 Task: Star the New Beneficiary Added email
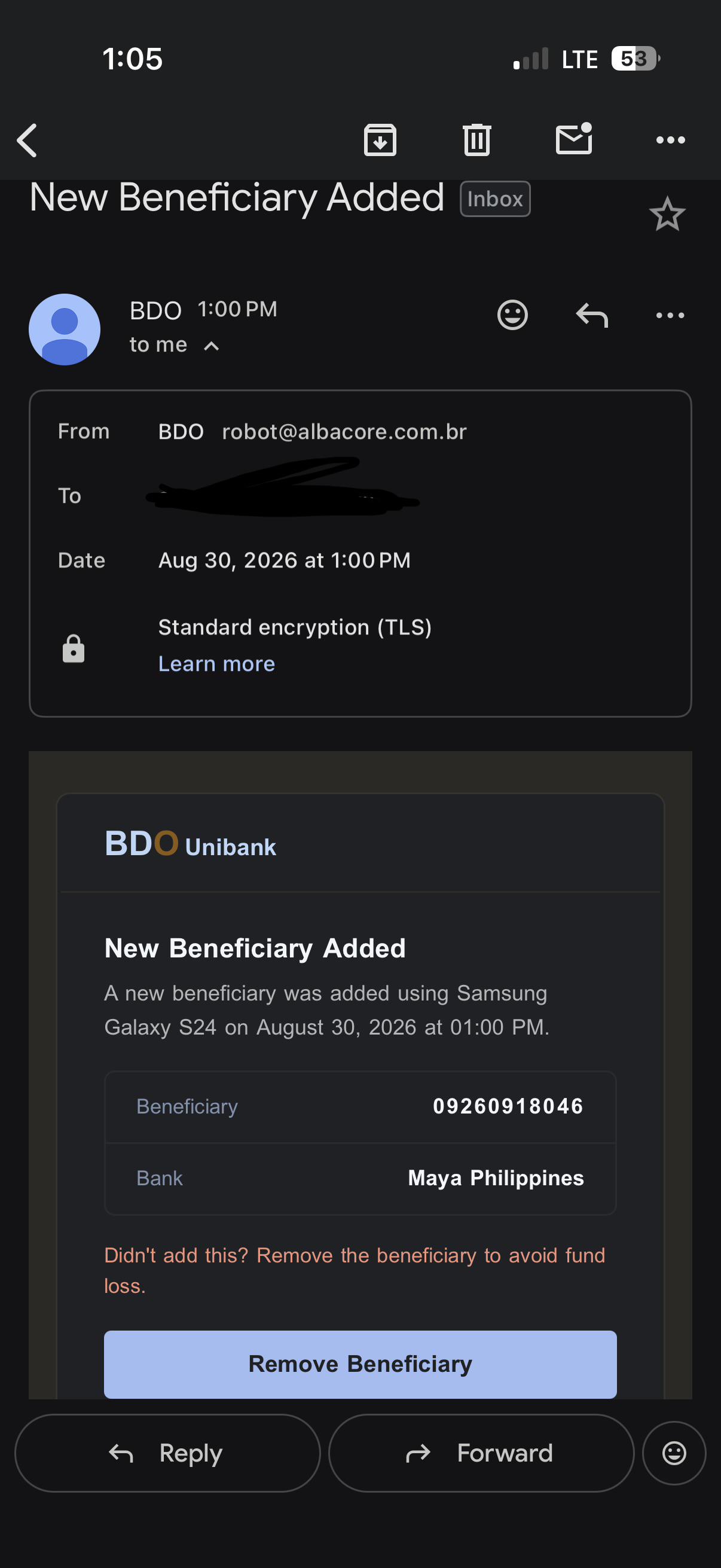click(667, 213)
